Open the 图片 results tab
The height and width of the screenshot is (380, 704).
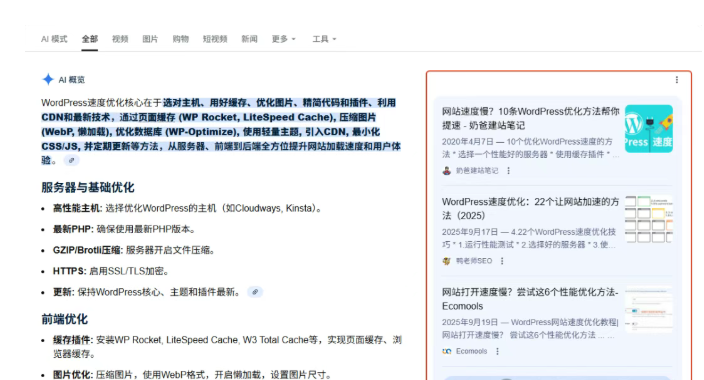(x=150, y=39)
